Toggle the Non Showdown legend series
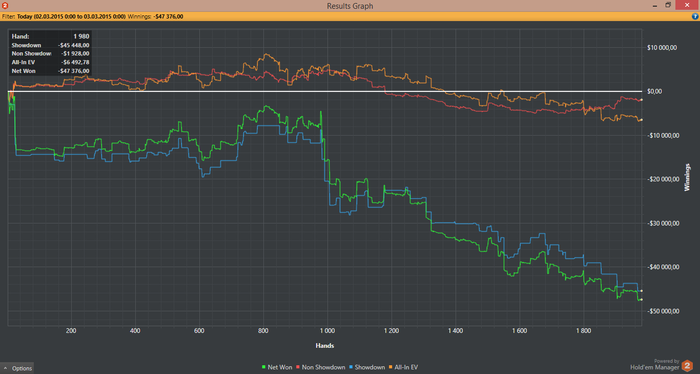The width and height of the screenshot is (700, 374). [321, 367]
